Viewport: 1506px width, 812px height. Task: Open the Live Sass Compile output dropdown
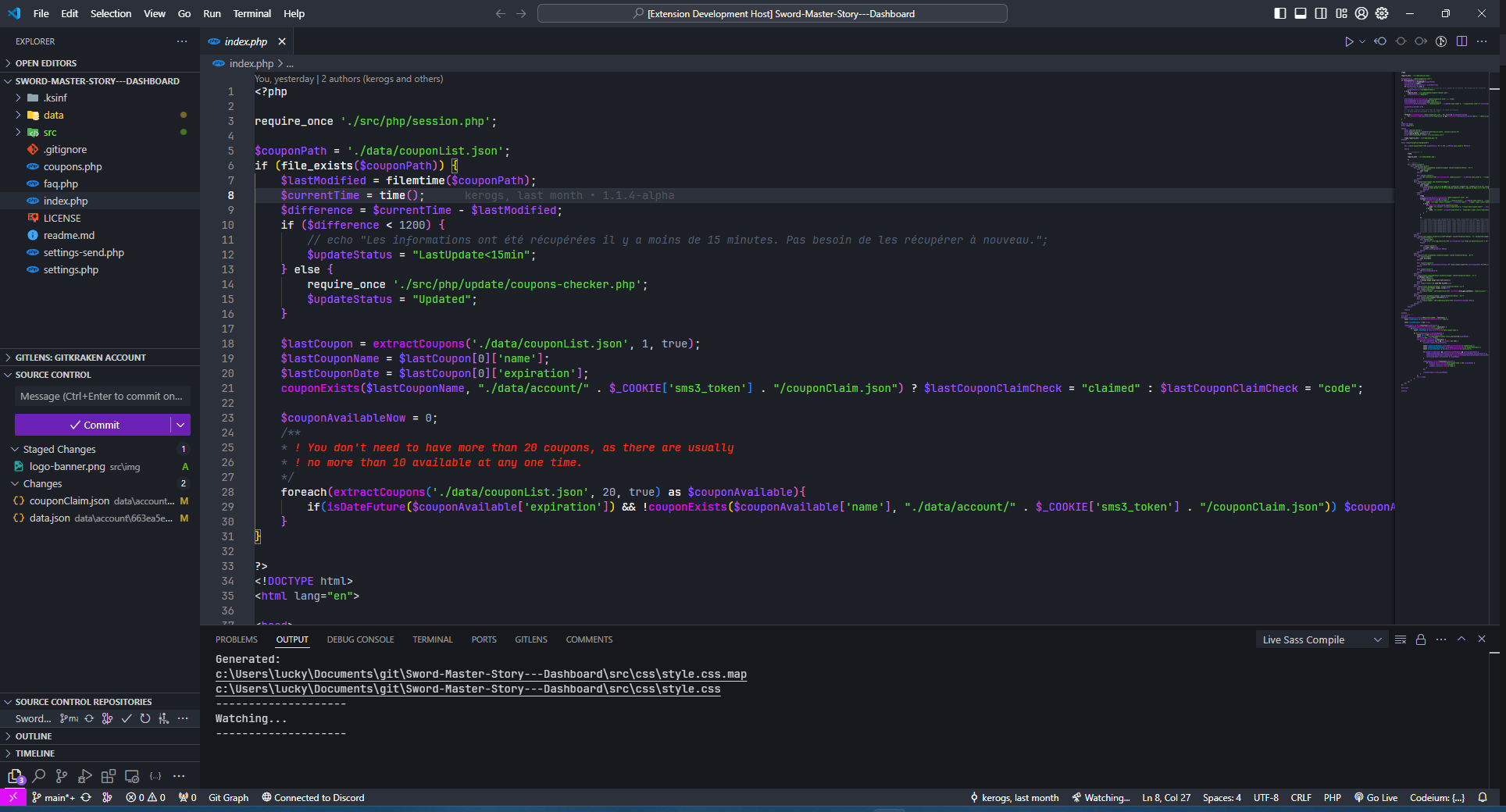(1322, 639)
